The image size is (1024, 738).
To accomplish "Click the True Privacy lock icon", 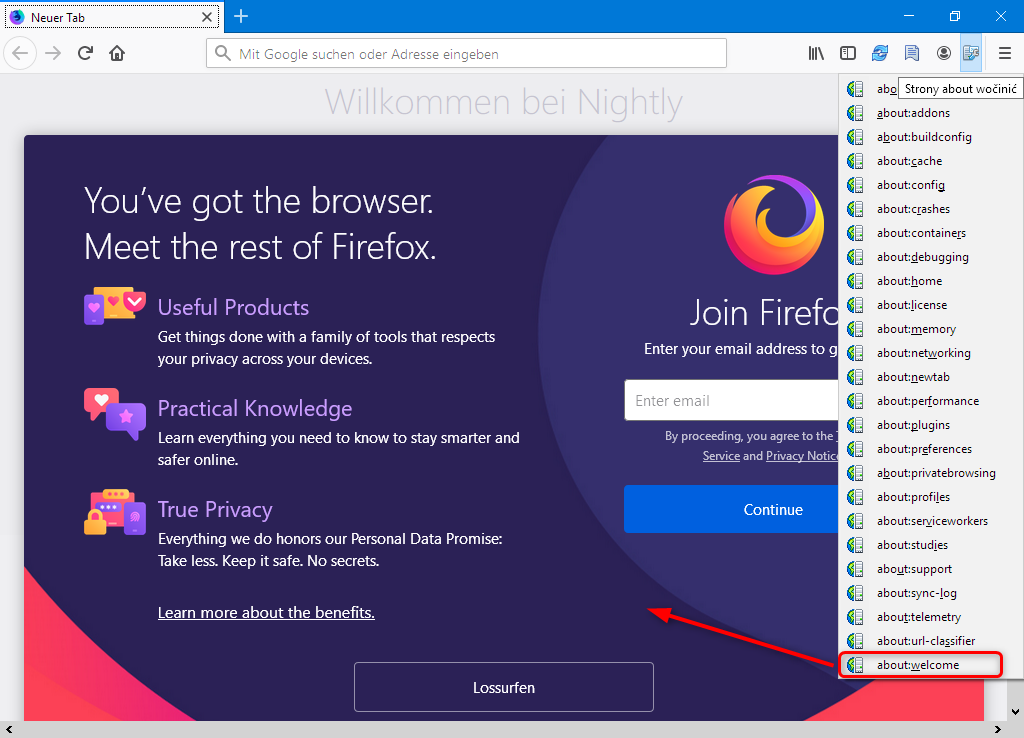I will click(x=114, y=512).
